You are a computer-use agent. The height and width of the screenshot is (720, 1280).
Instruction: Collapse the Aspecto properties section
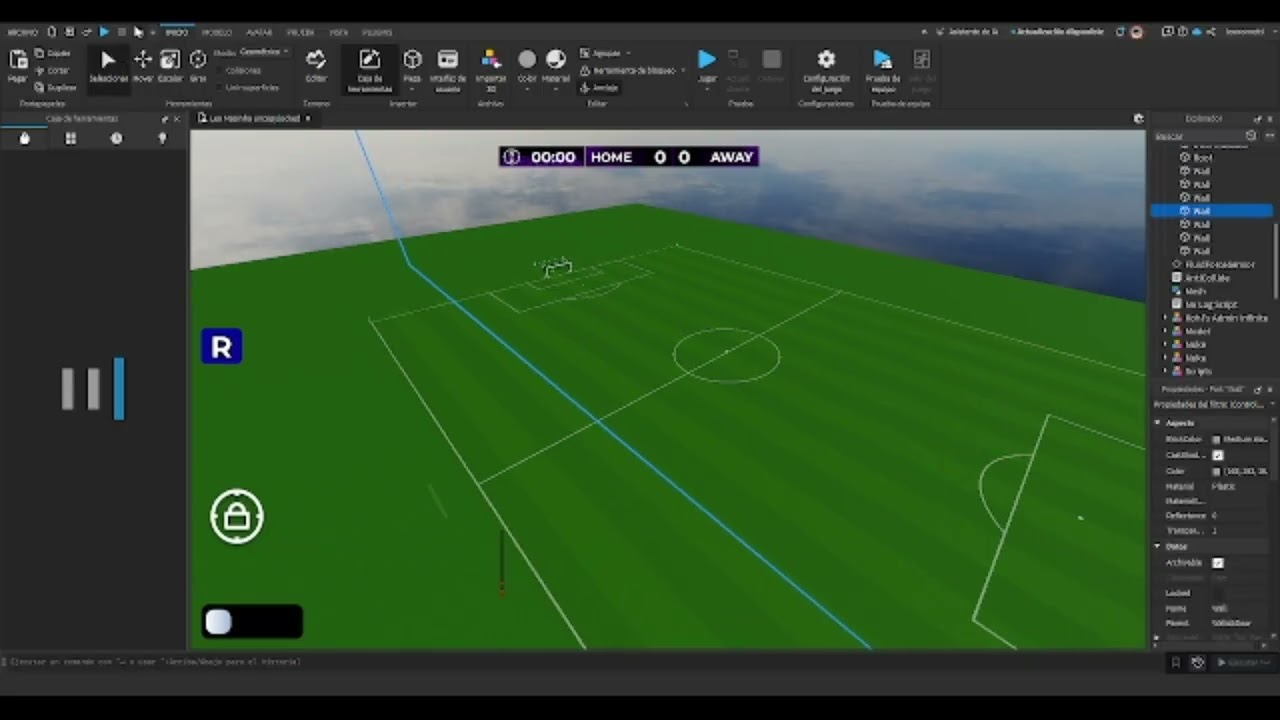point(1158,423)
